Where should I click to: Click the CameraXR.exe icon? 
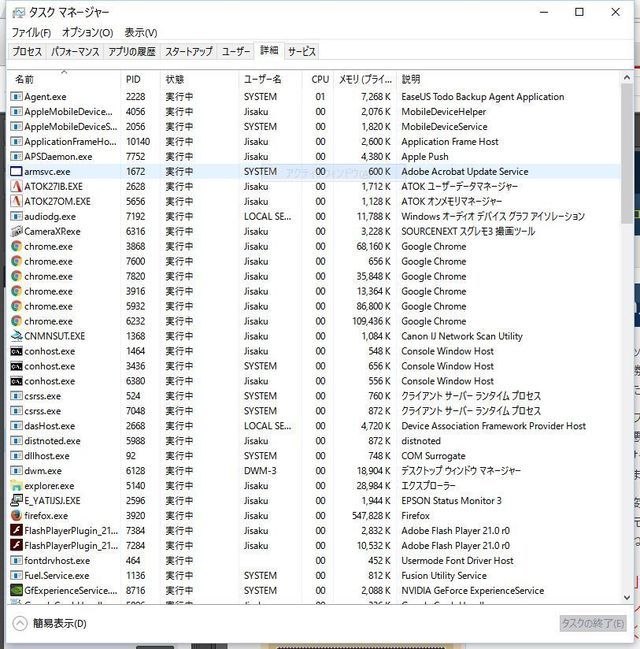pyautogui.click(x=16, y=231)
